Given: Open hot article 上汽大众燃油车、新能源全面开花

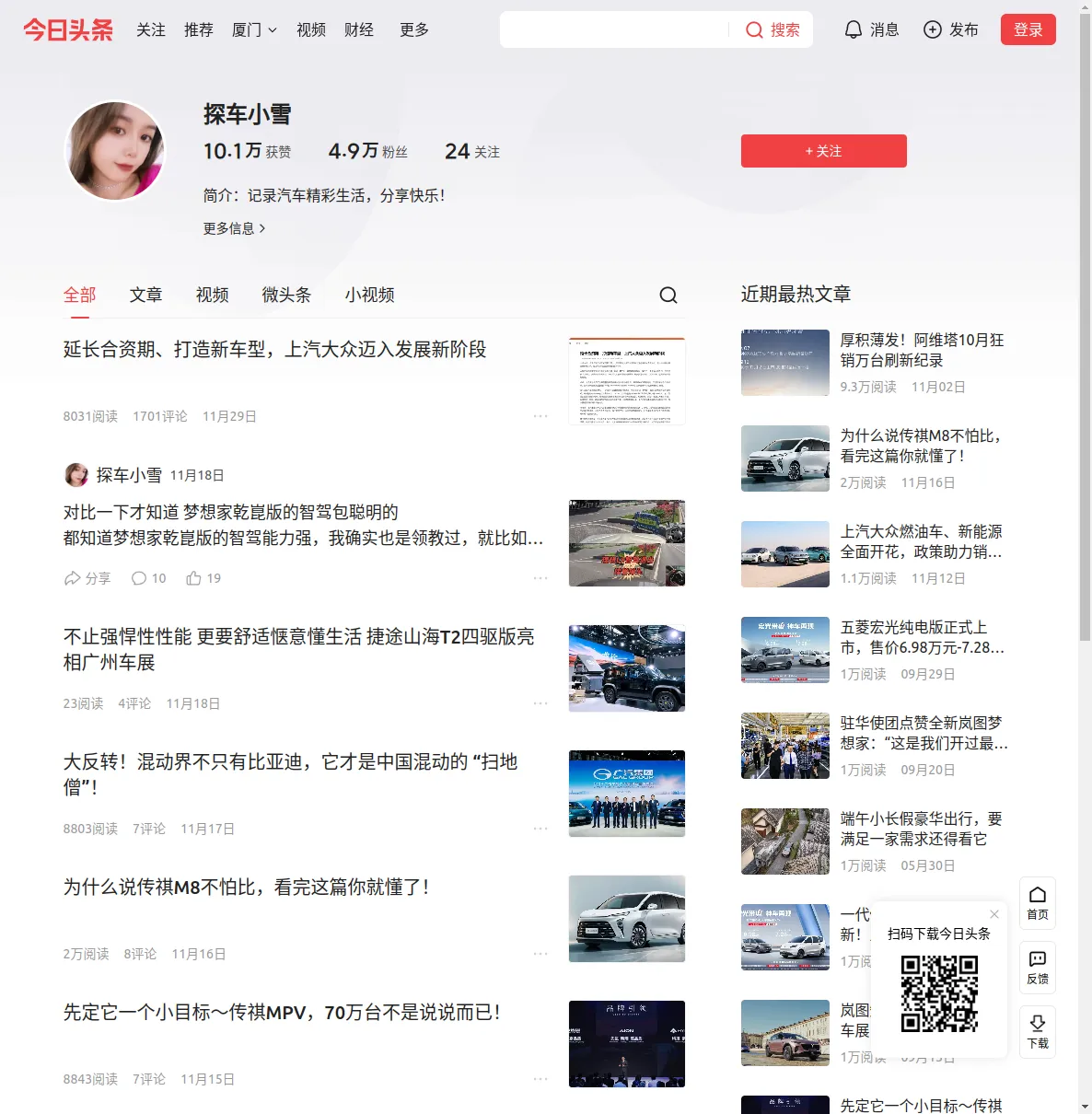Looking at the screenshot, I should 922,541.
